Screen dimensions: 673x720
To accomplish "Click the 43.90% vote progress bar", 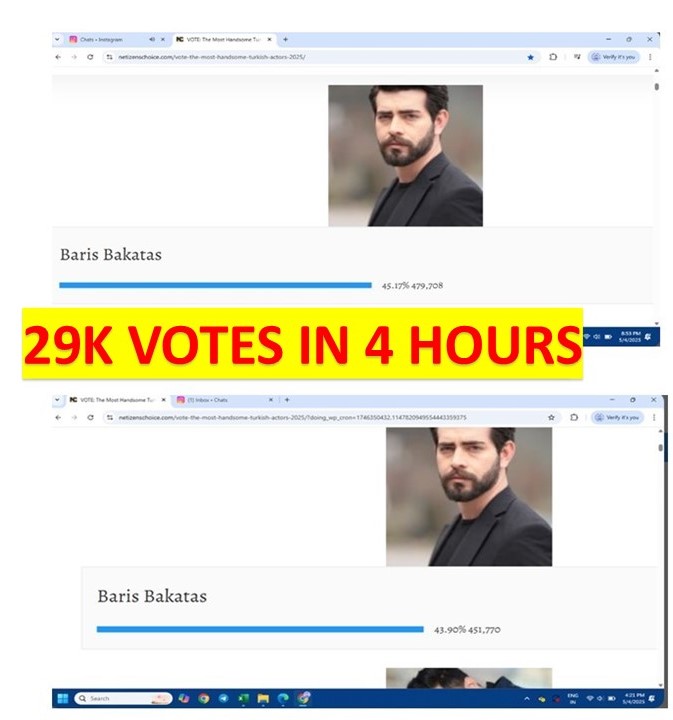I will click(260, 630).
